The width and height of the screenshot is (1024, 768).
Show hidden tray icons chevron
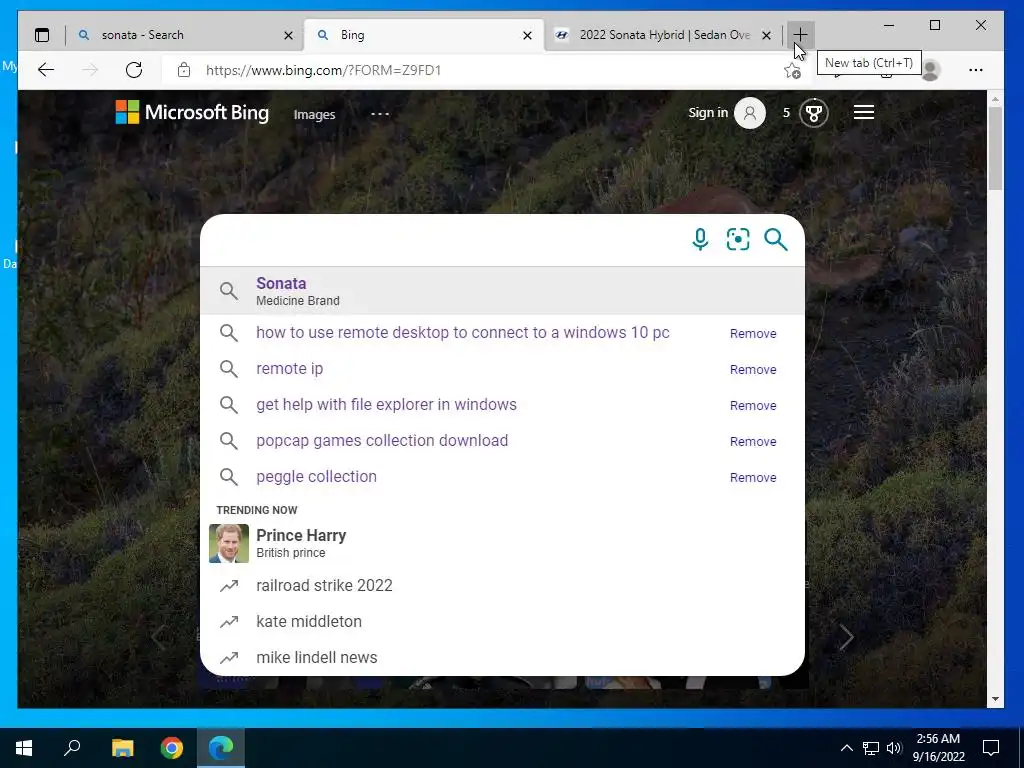click(x=846, y=748)
